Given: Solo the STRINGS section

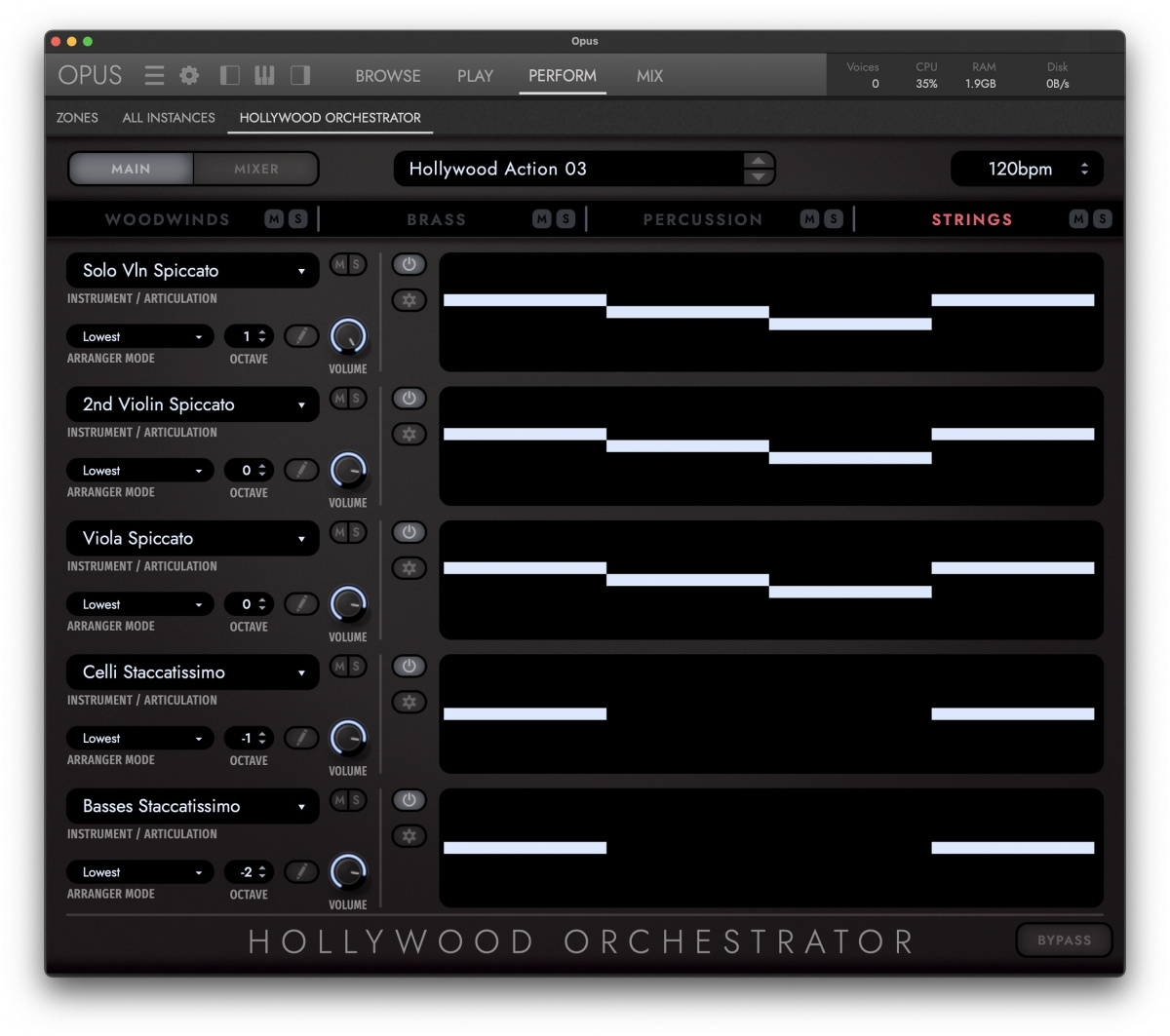Looking at the screenshot, I should tap(1102, 219).
